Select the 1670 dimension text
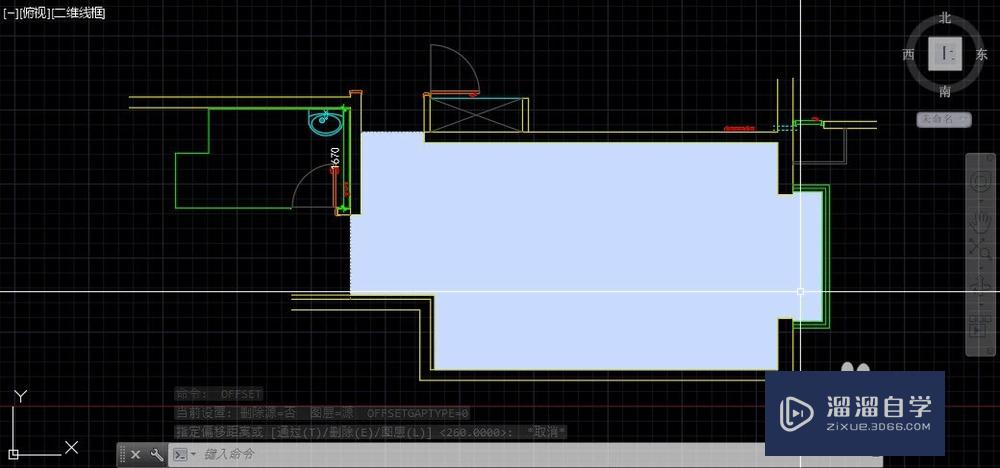The image size is (1000, 468). pyautogui.click(x=336, y=157)
